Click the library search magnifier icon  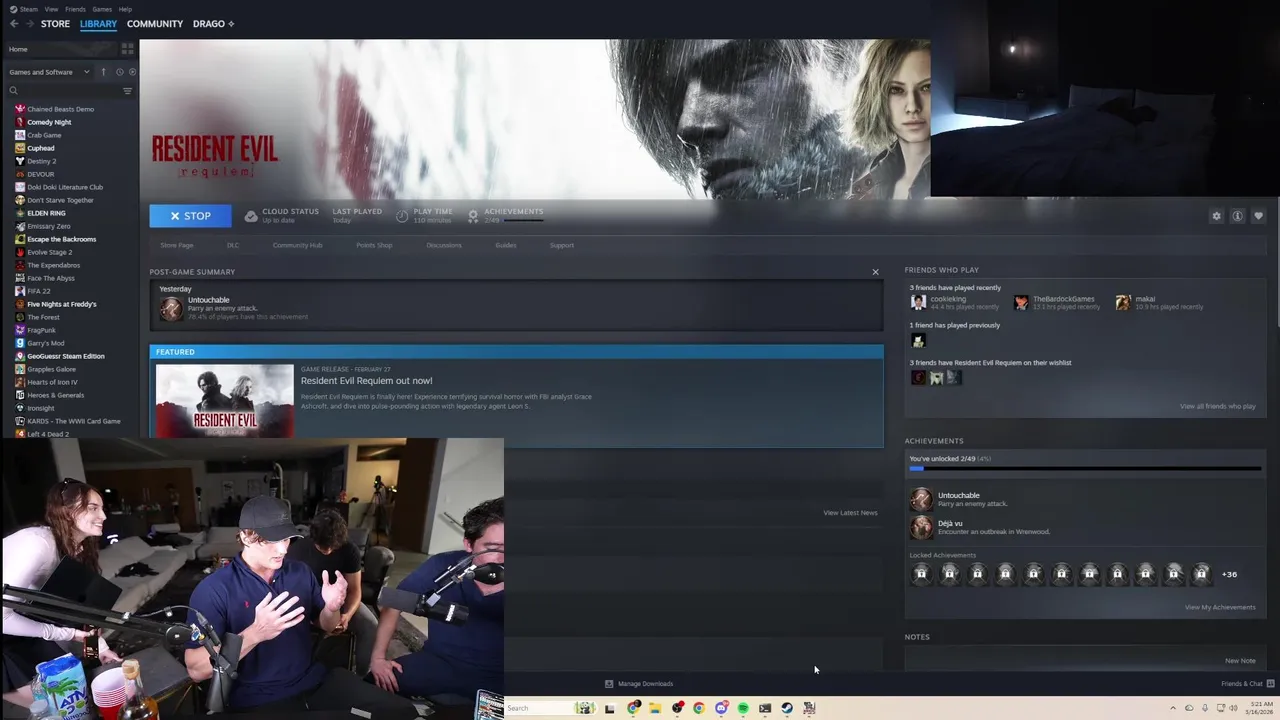click(13, 91)
